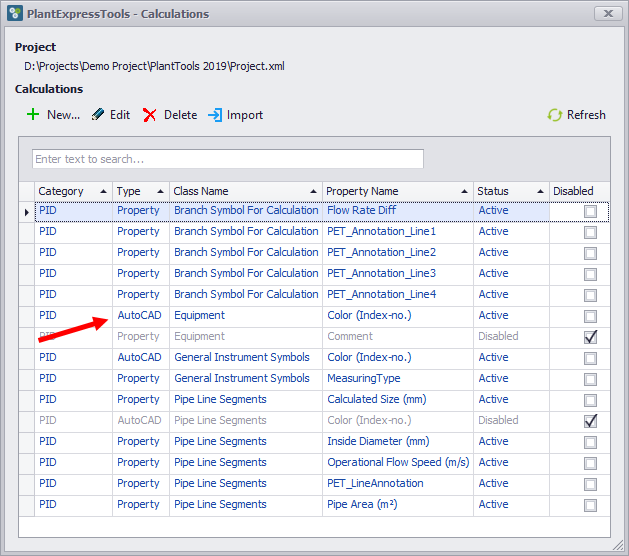Click the green plus New icon
Image resolution: width=629 pixels, height=556 pixels.
(x=33, y=115)
